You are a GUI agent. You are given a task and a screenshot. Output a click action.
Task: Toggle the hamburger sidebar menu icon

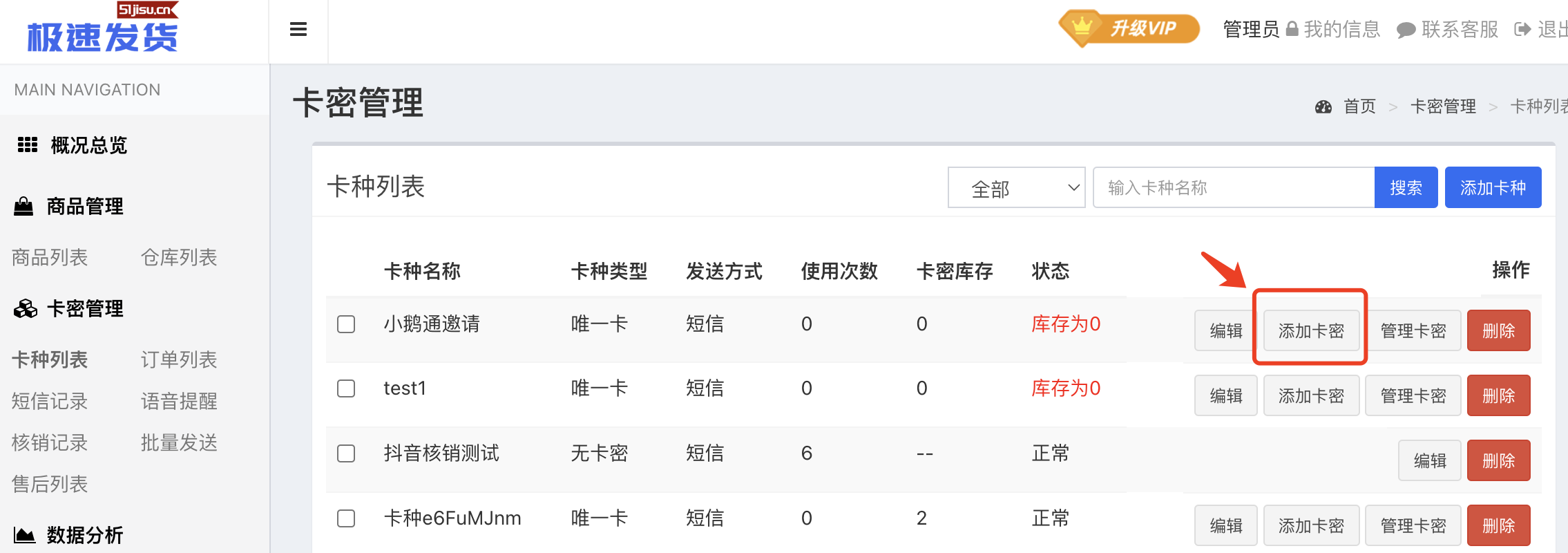(298, 30)
